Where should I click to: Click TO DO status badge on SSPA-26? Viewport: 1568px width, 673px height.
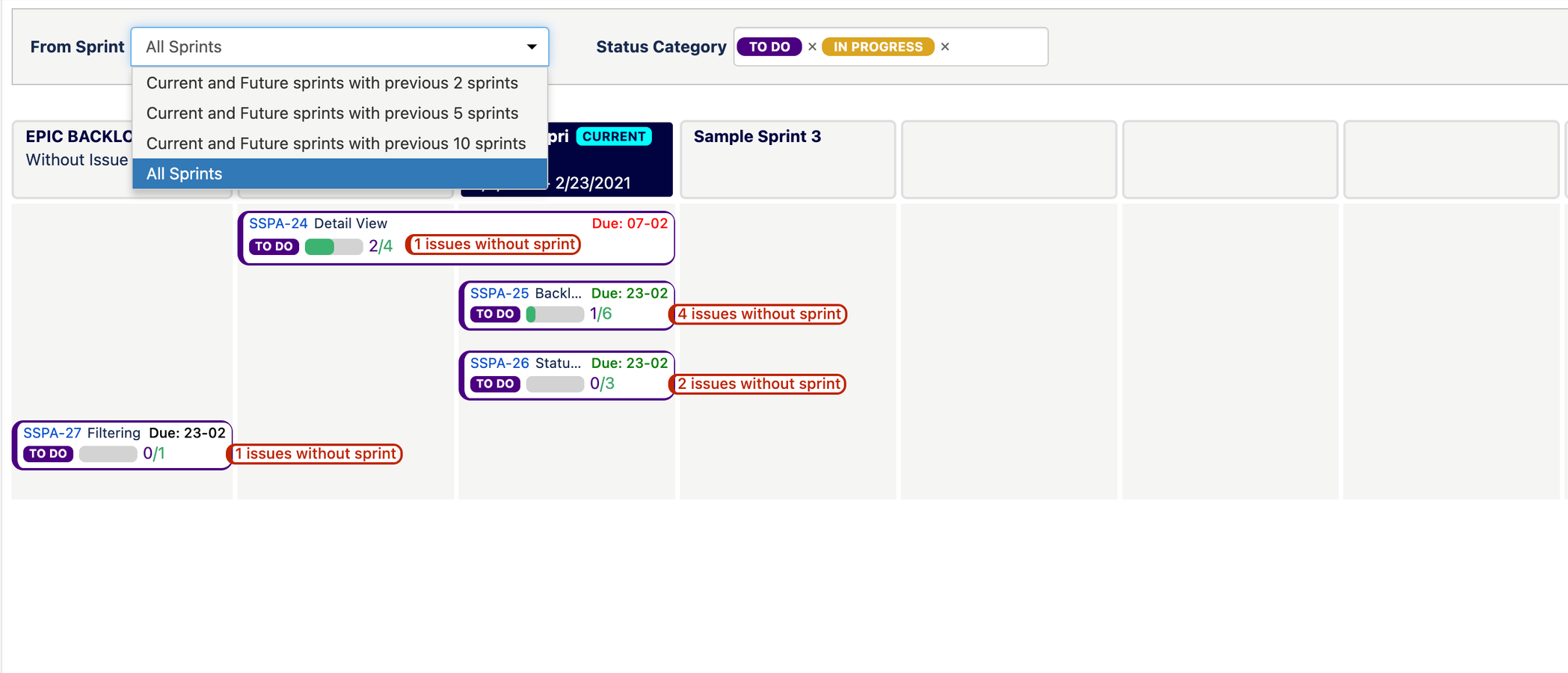495,384
